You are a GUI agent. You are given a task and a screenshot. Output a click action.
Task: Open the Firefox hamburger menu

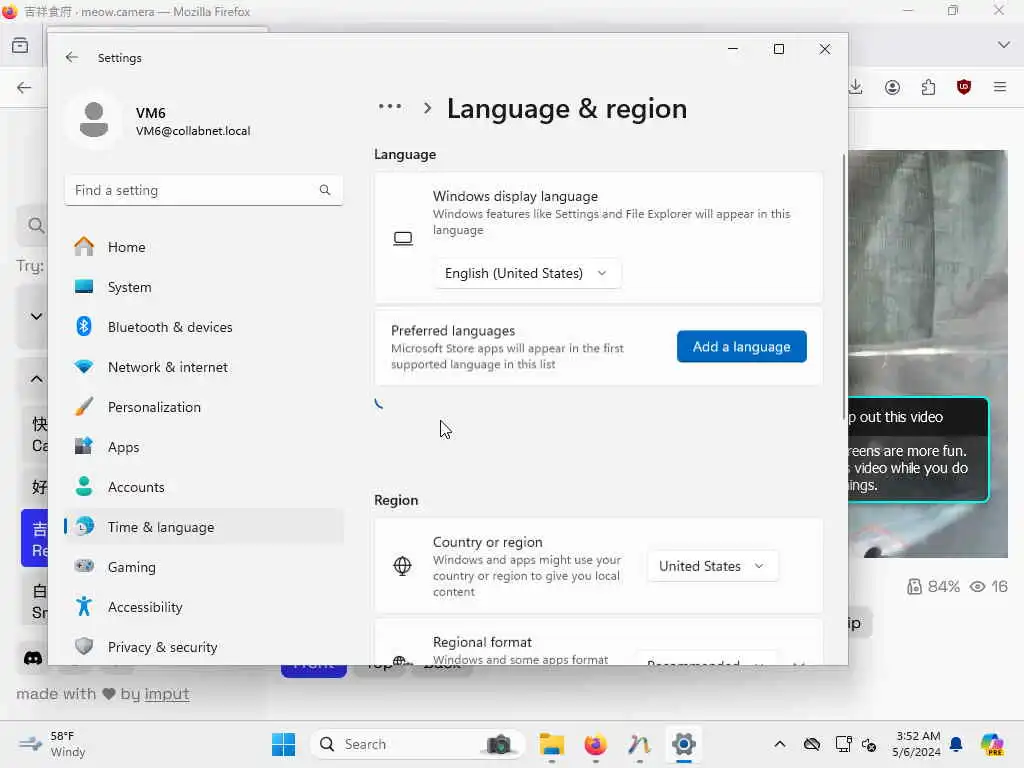point(1000,87)
